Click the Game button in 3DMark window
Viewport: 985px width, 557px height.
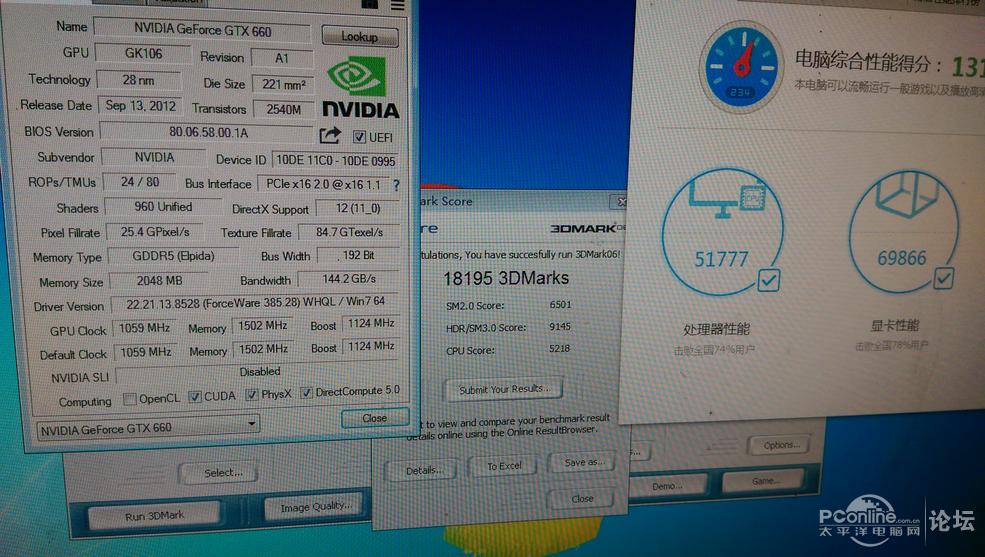click(x=765, y=481)
